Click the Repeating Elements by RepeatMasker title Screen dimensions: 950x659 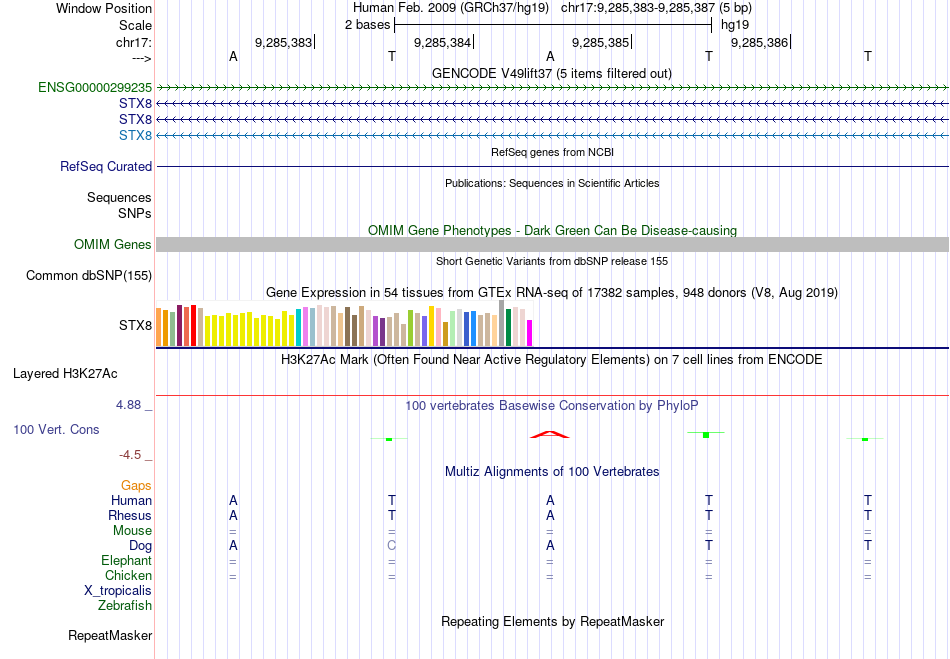pyautogui.click(x=553, y=622)
